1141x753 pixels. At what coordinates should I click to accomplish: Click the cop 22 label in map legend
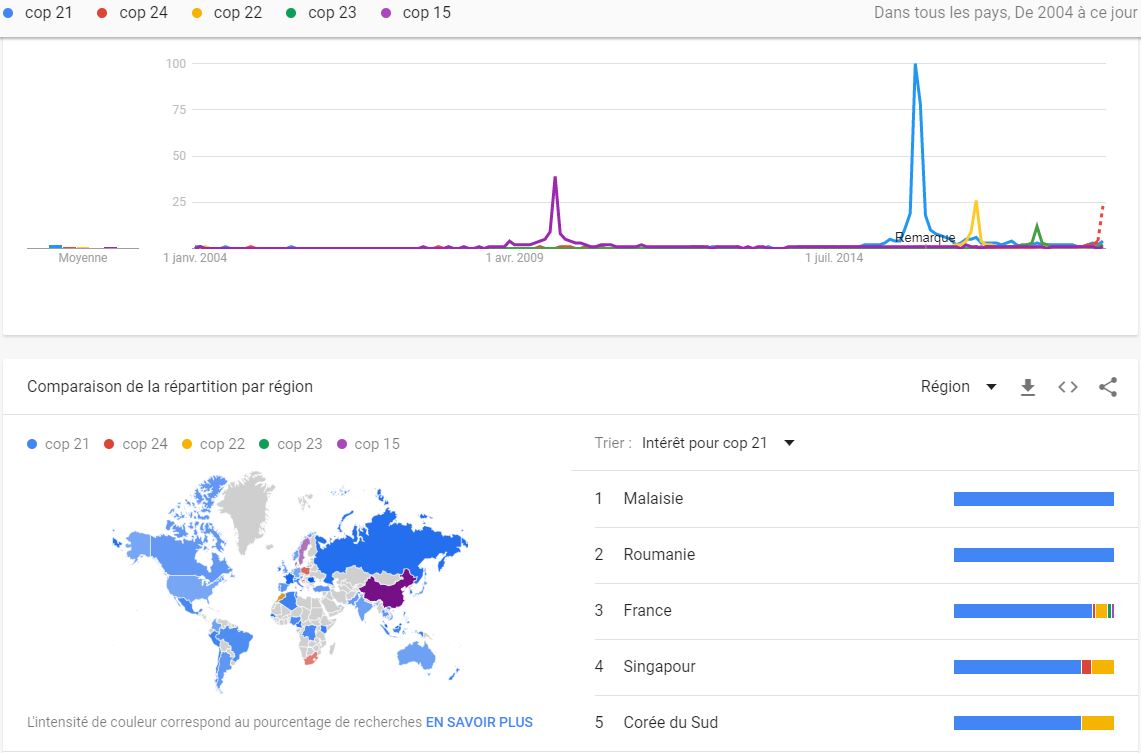(x=222, y=444)
